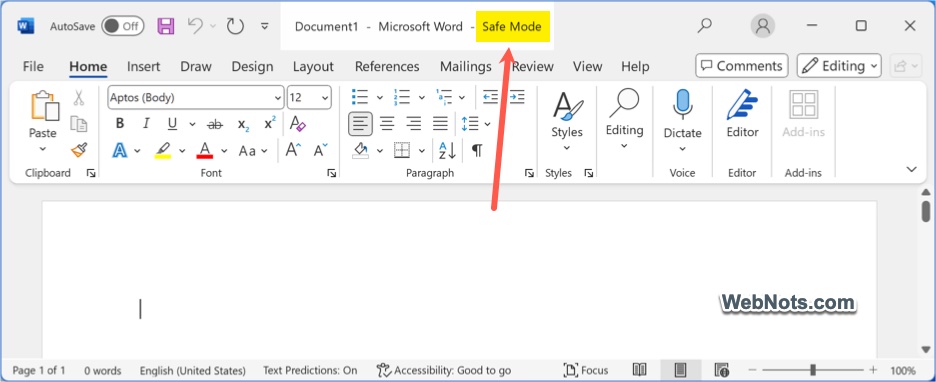The width and height of the screenshot is (936, 382).
Task: Open the font size 12 dropdown
Action: coord(325,98)
